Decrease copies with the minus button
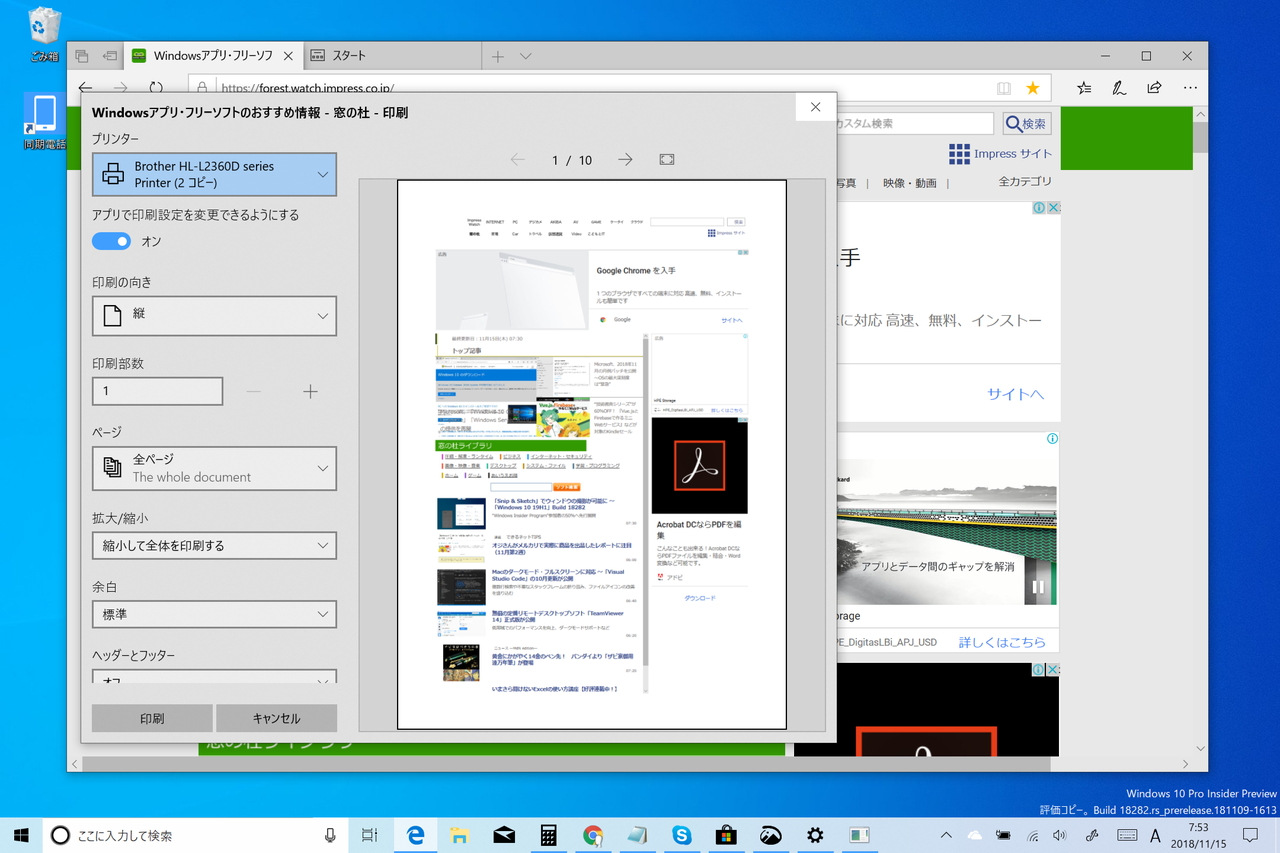This screenshot has width=1280, height=853. pos(254,391)
